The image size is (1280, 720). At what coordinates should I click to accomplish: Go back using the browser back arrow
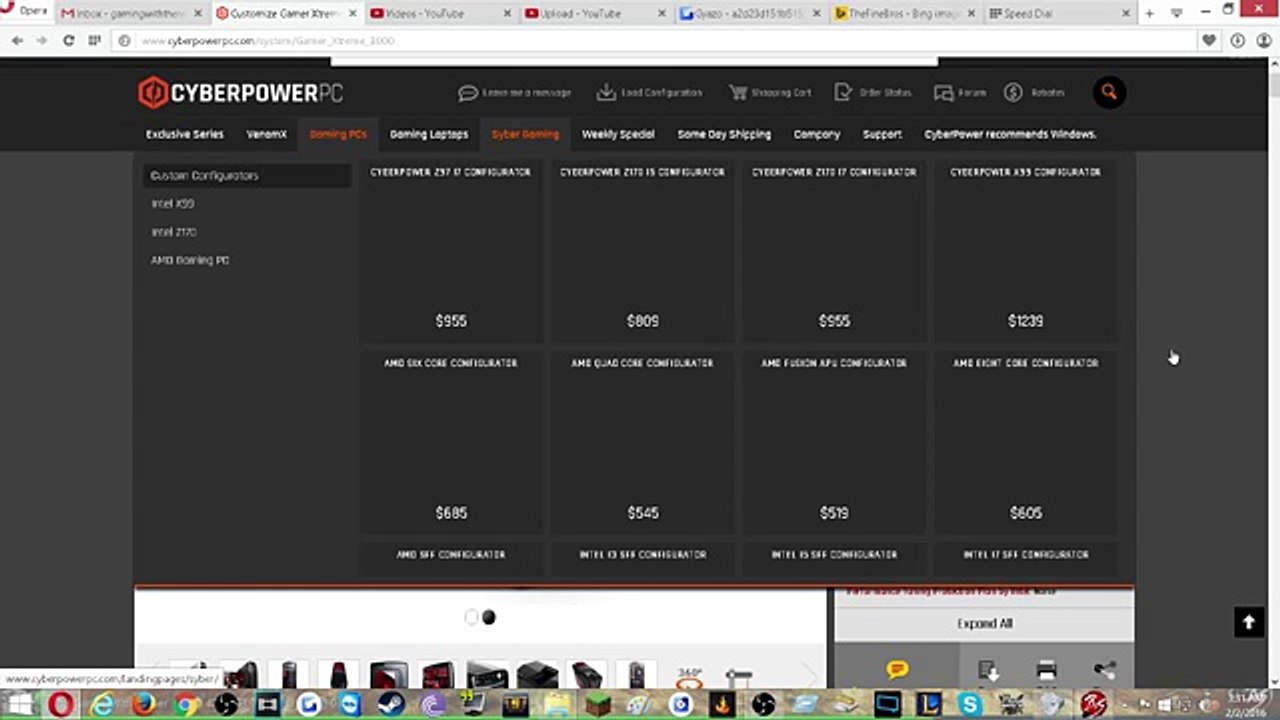pos(17,41)
